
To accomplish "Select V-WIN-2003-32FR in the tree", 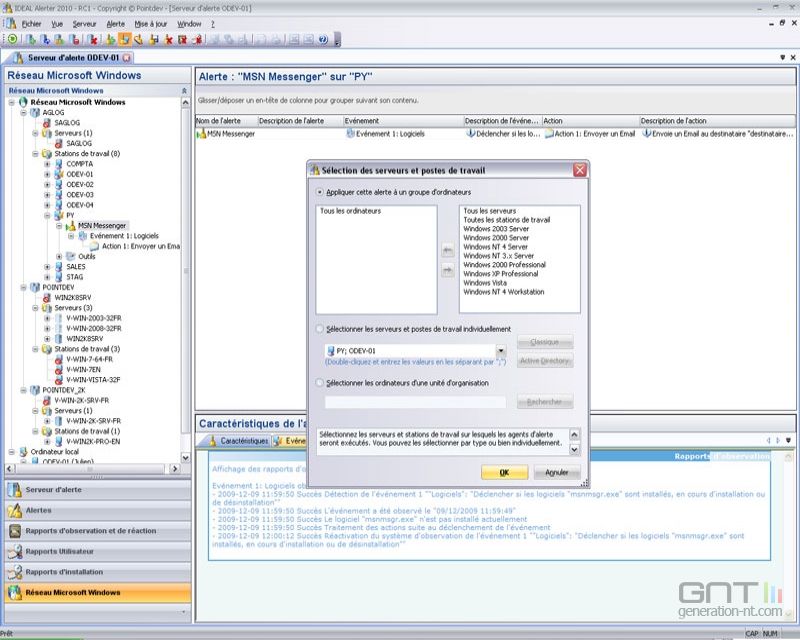I will 94,318.
